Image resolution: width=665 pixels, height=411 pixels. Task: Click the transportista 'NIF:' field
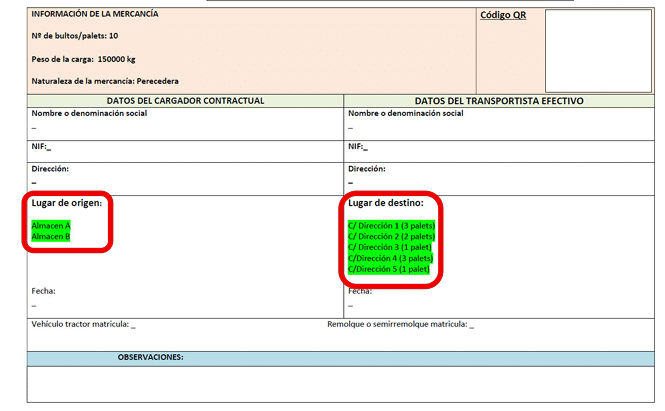[x=499, y=151]
